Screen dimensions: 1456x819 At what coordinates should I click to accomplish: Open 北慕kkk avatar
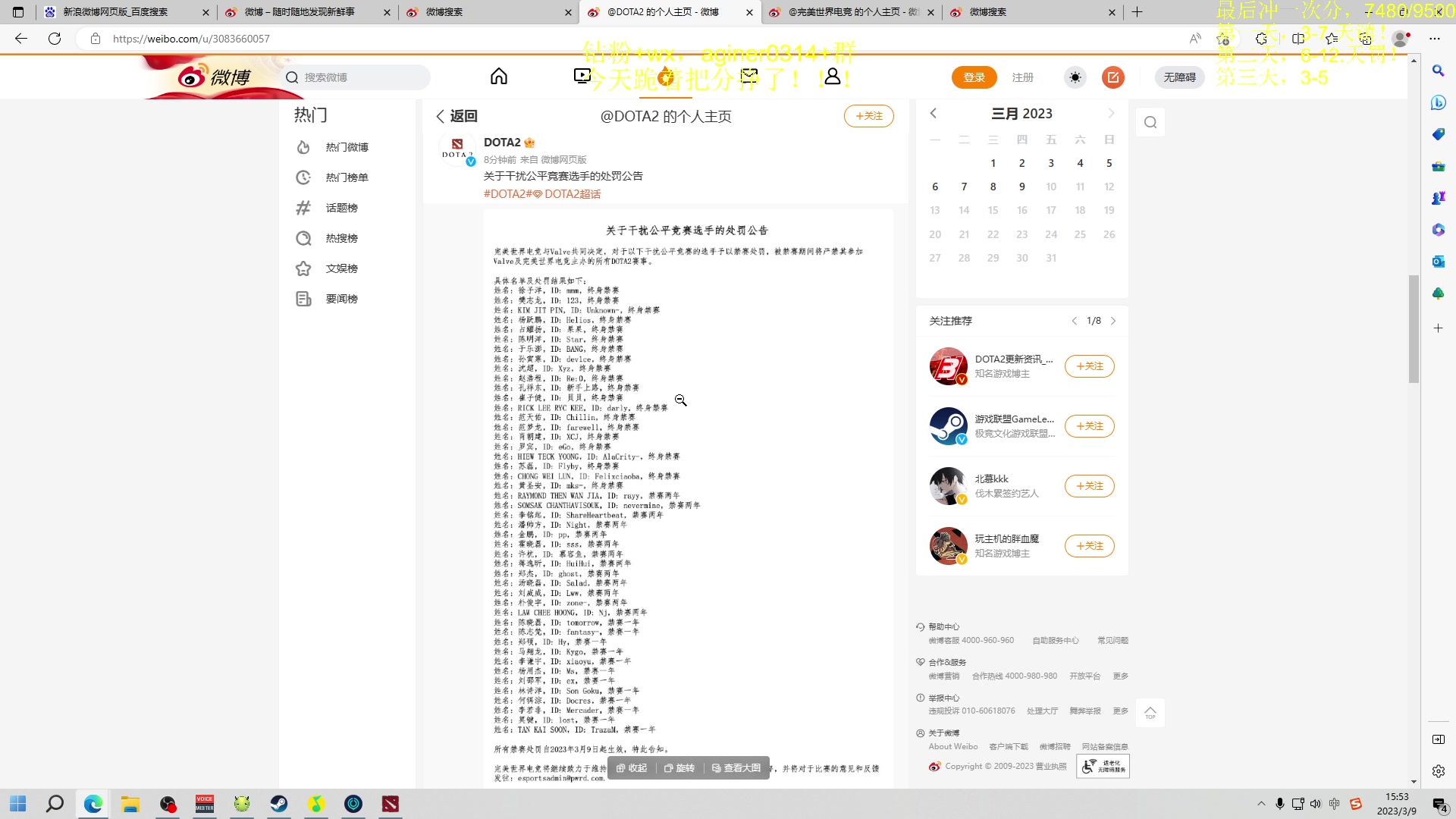[x=948, y=486]
